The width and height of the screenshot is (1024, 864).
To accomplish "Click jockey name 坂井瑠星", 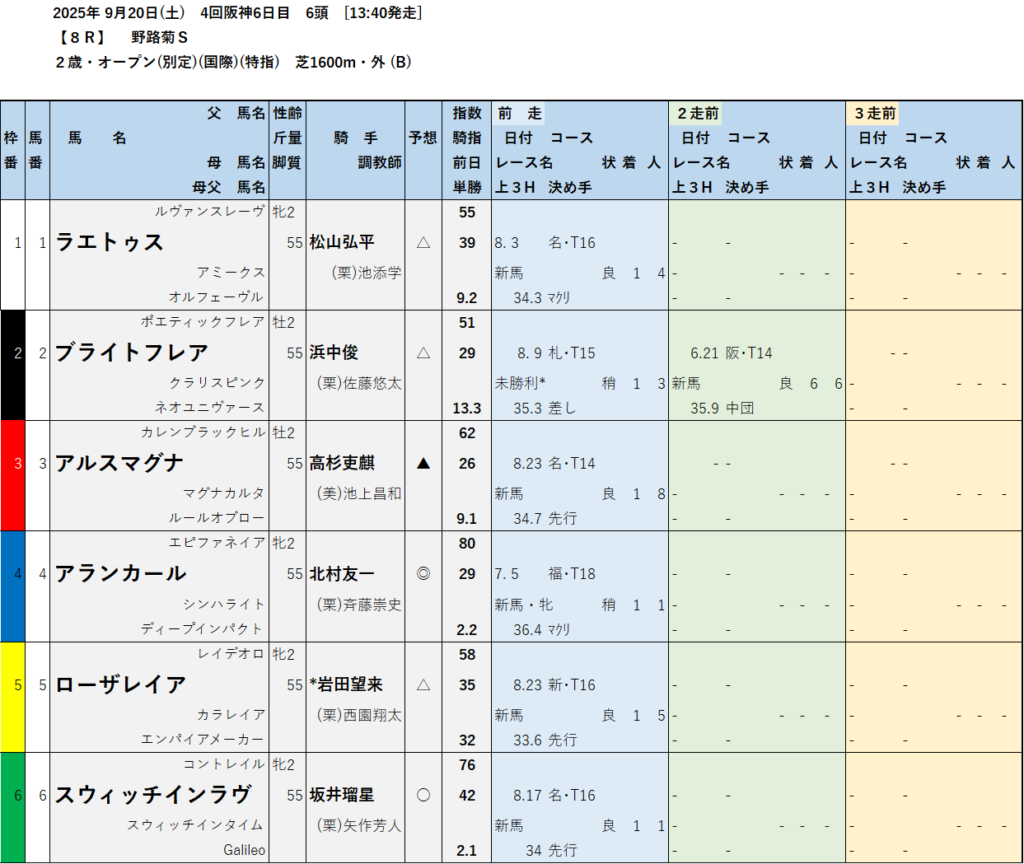I will [x=341, y=795].
